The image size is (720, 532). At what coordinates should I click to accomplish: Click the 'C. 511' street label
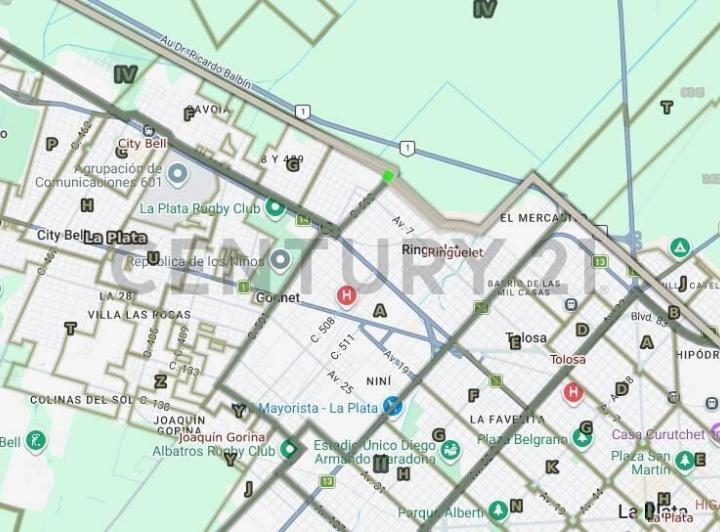coord(343,347)
